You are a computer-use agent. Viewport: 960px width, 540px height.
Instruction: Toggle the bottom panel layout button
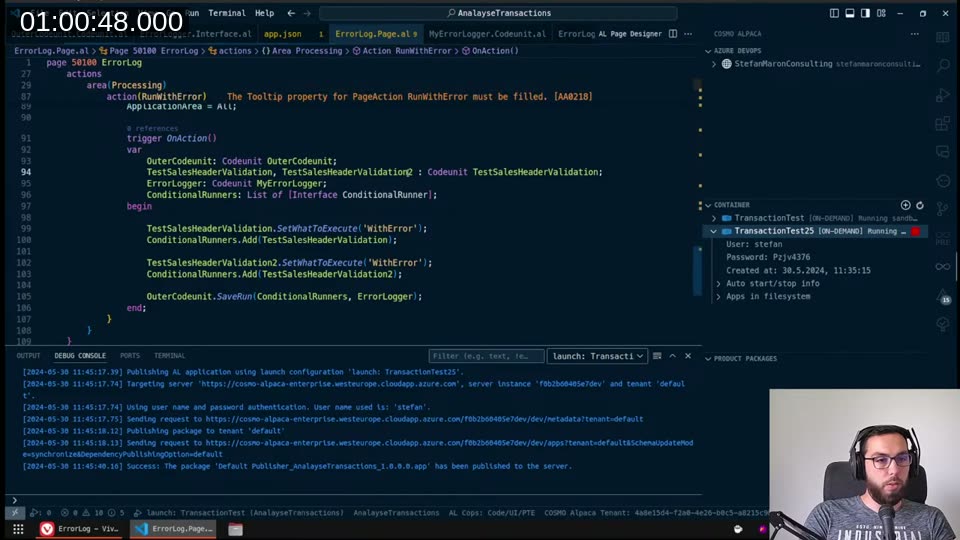(852, 13)
